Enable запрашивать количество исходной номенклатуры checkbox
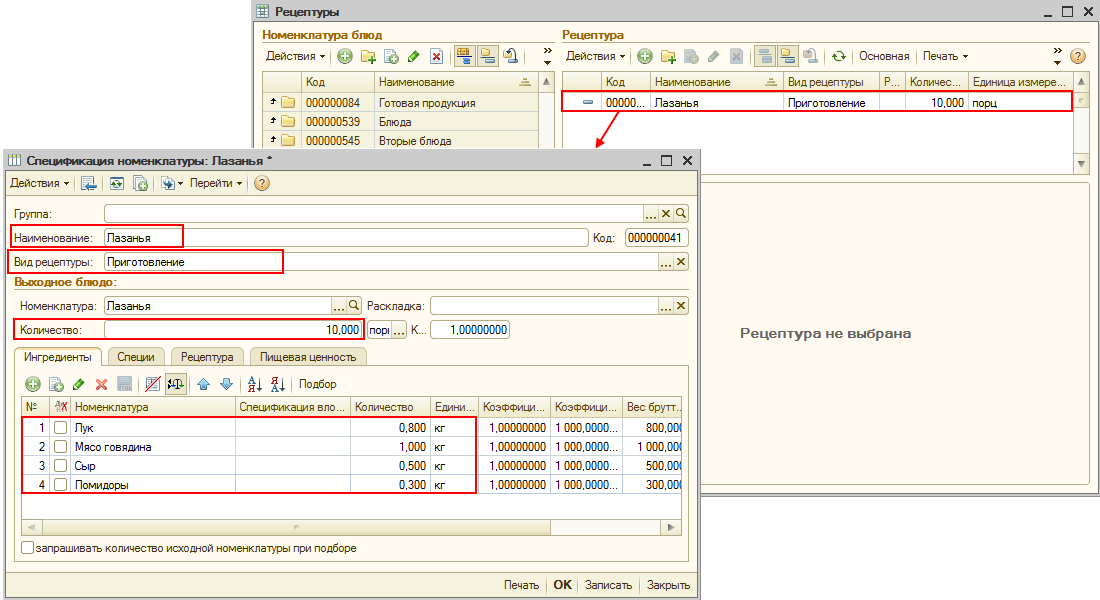This screenshot has width=1100, height=600. (x=27, y=548)
